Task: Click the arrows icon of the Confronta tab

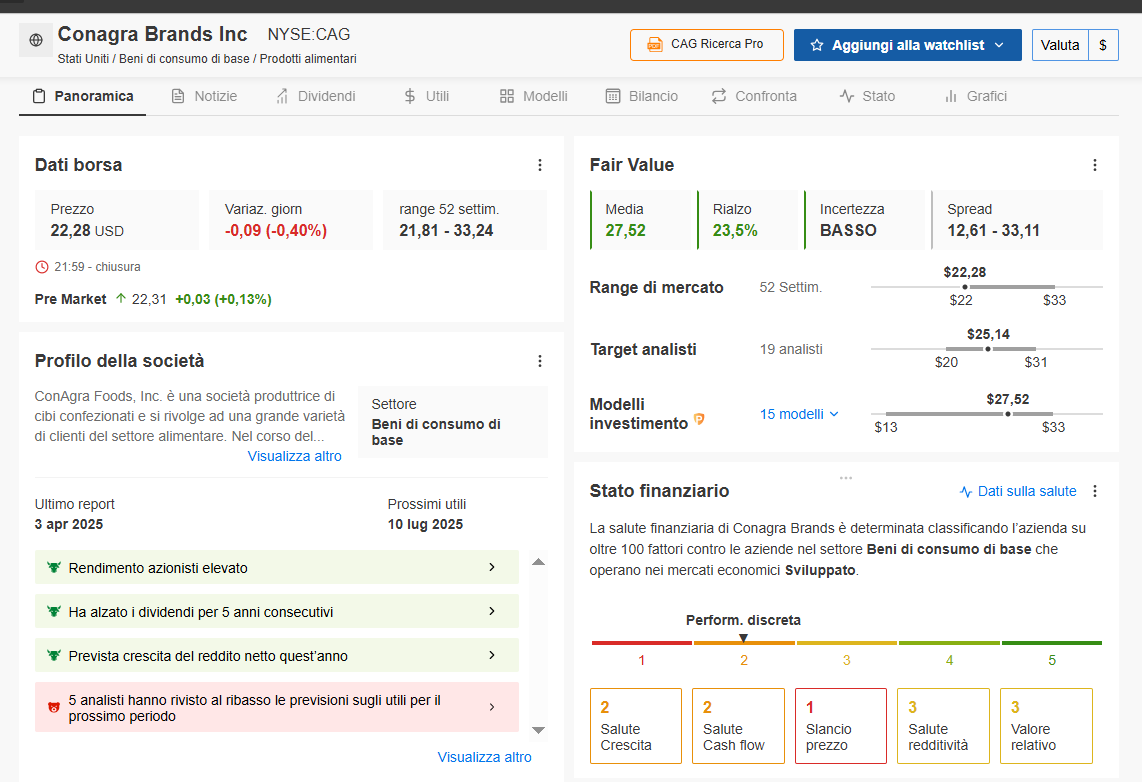Action: click(719, 96)
